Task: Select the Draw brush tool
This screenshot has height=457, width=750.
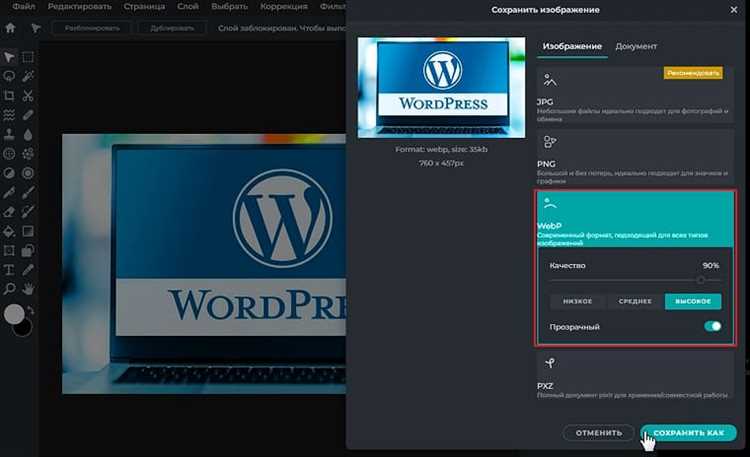Action: (x=28, y=192)
